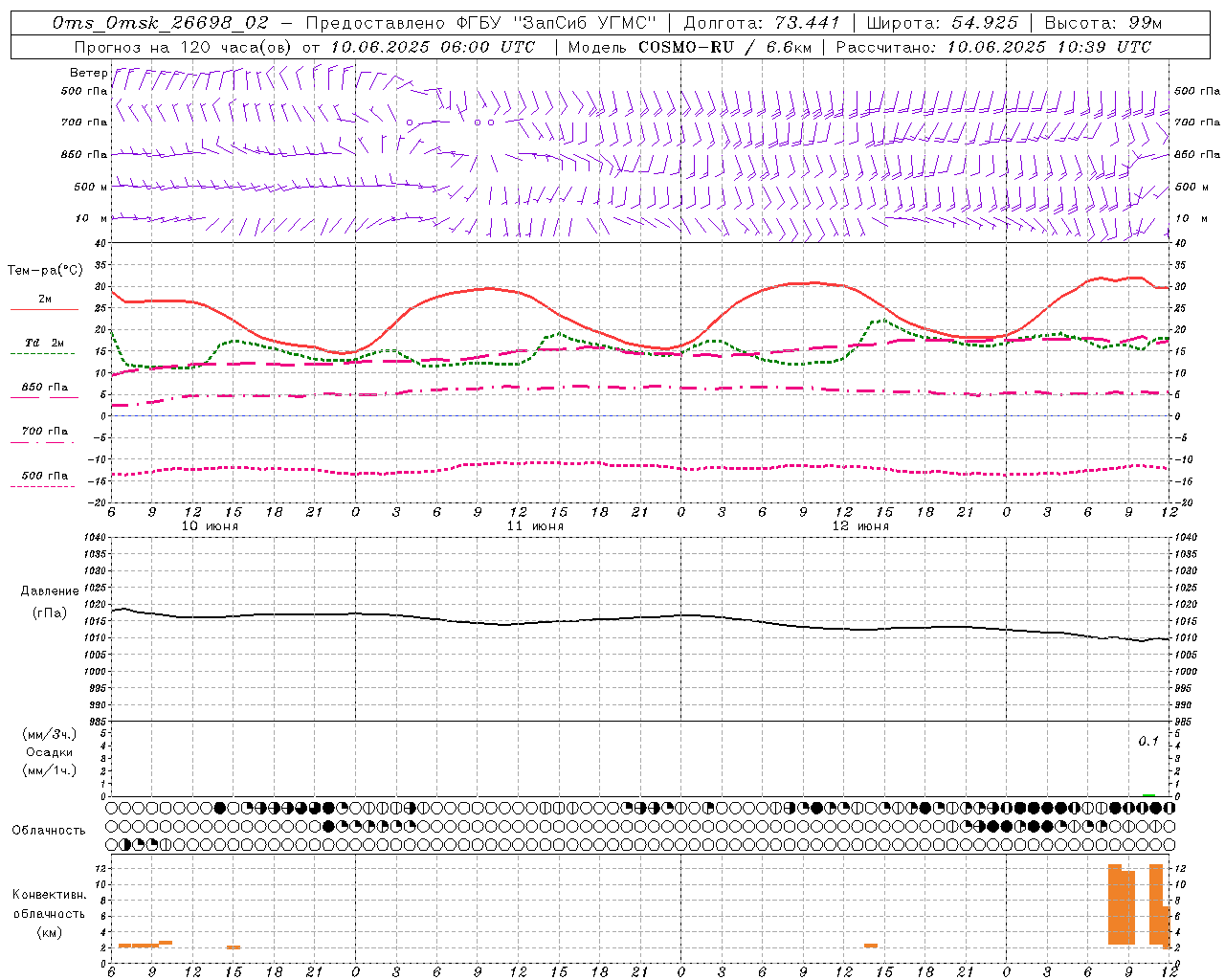Click the 'Модель COSMO-RU / 6.6км' label
The height and width of the screenshot is (980, 1225).
[x=689, y=47]
